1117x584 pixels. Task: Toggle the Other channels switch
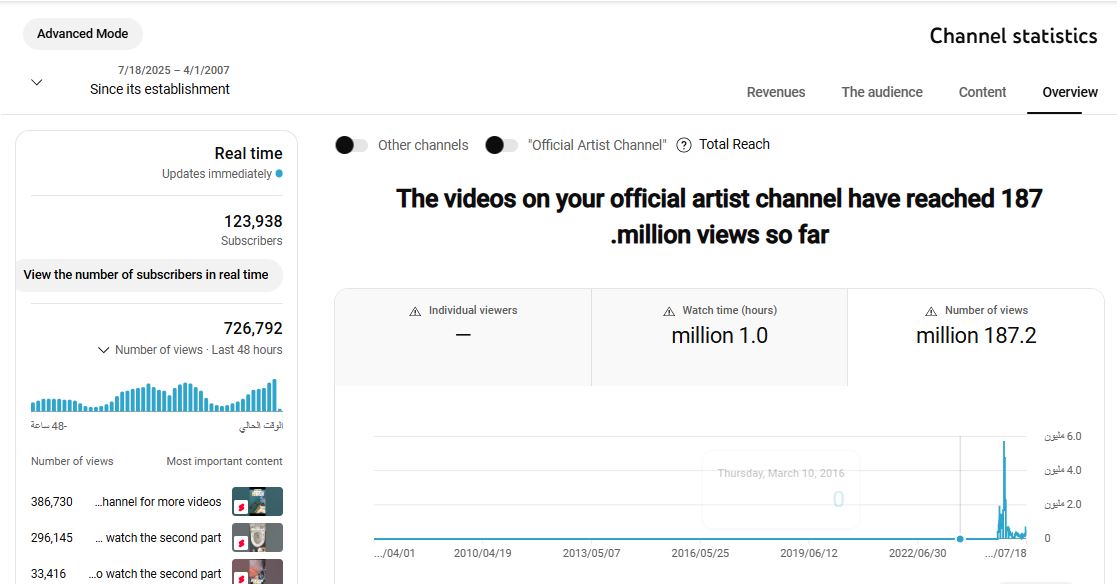pos(351,145)
